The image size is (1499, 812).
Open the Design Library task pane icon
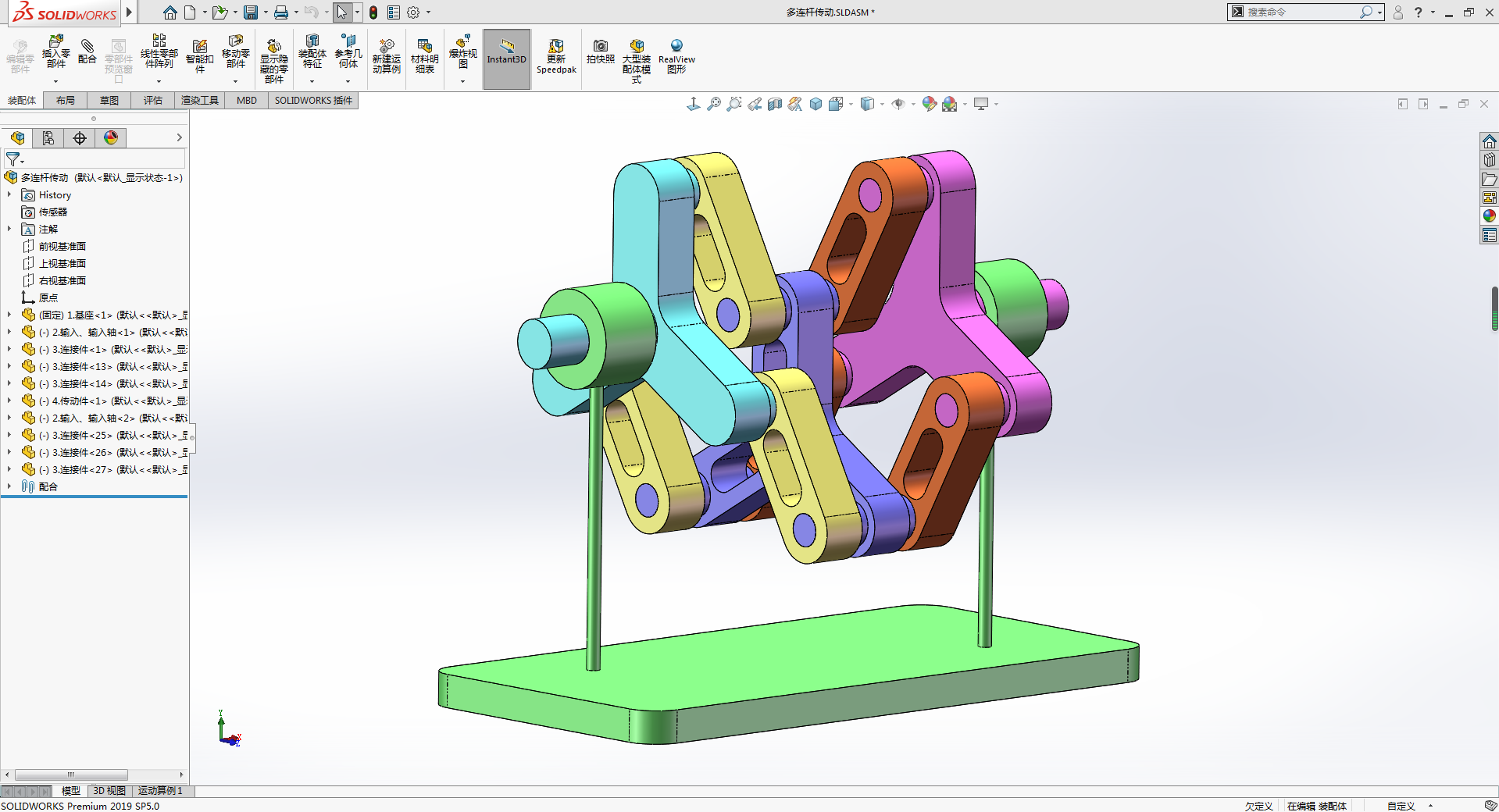point(1490,160)
